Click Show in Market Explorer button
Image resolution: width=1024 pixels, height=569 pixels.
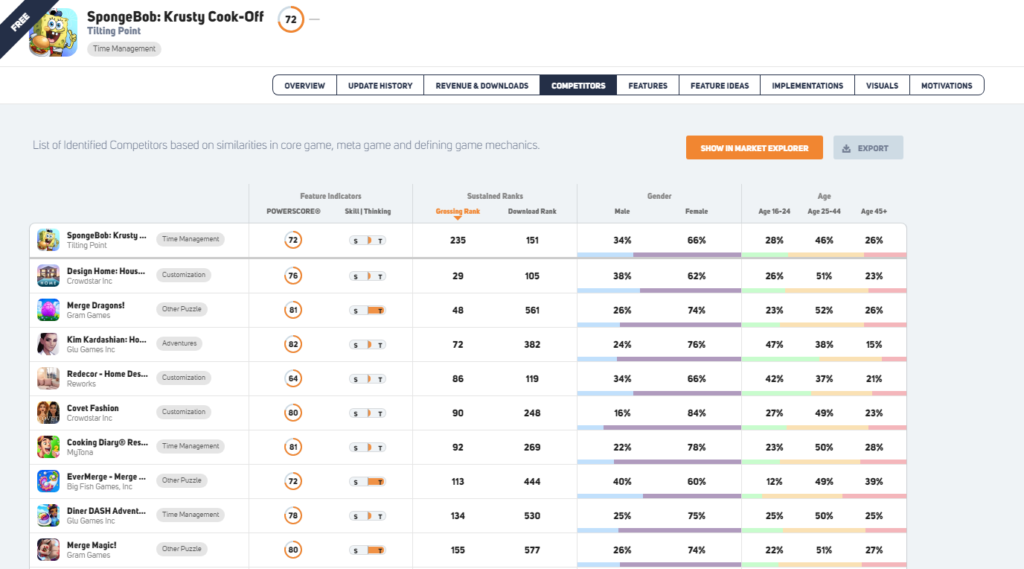754,148
